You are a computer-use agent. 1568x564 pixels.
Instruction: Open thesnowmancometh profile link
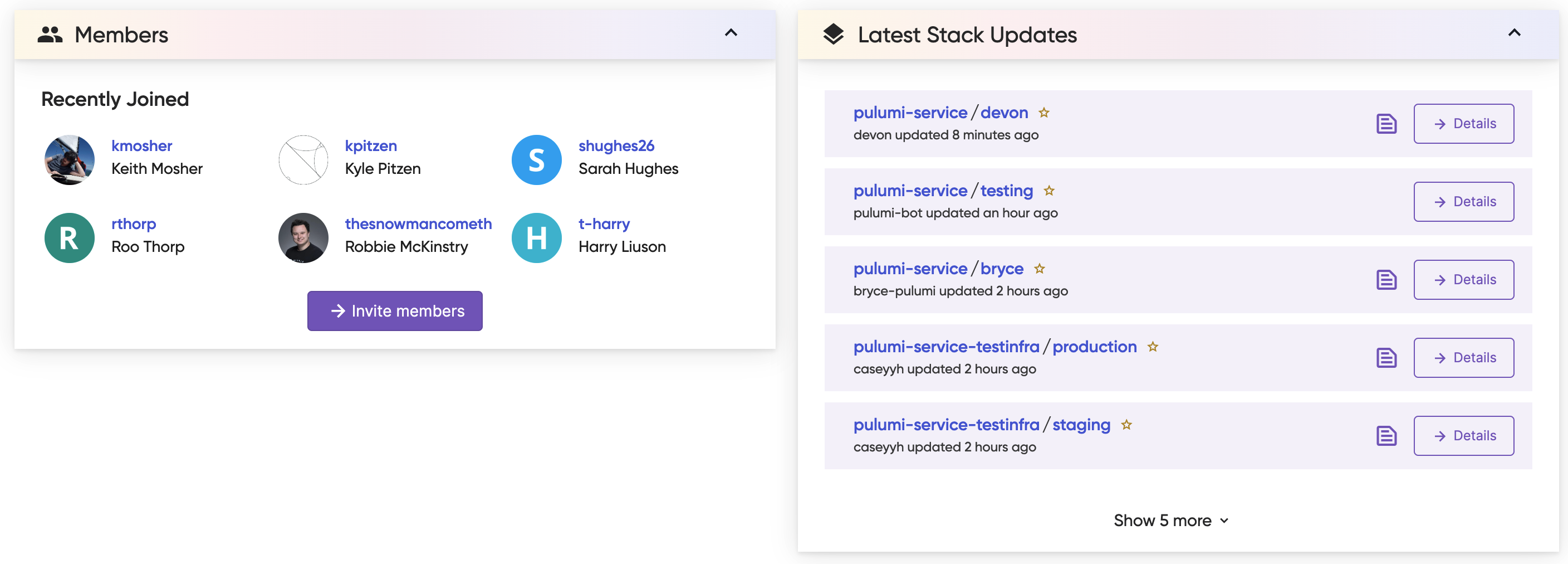418,223
